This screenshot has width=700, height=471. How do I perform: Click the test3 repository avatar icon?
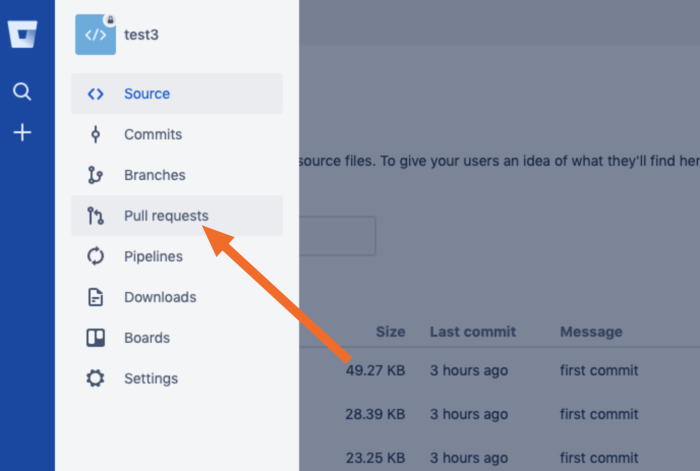point(96,35)
